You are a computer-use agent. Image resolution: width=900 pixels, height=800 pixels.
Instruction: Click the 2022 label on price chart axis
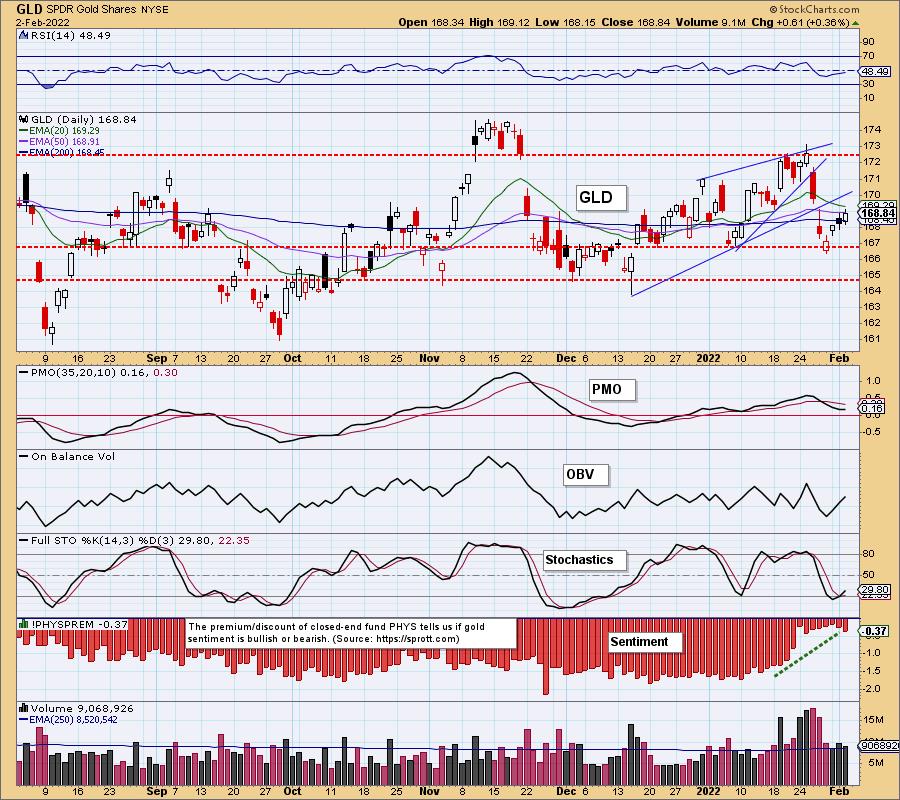pos(708,358)
